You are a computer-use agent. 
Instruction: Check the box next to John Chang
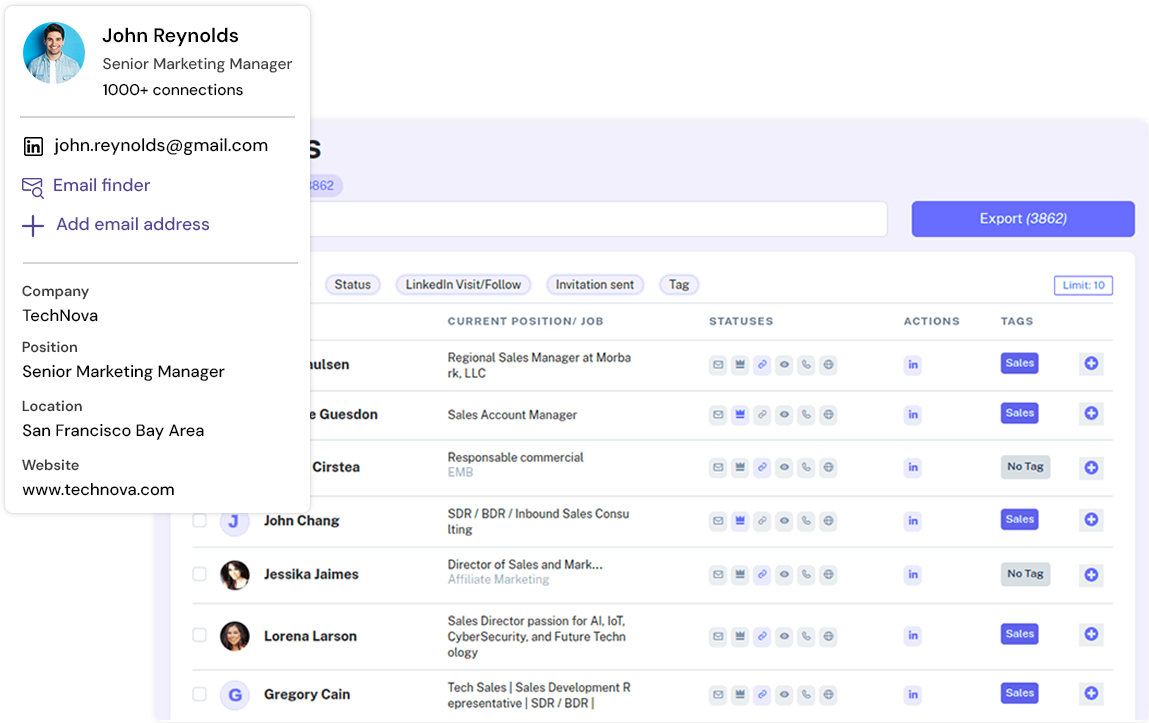pos(200,520)
